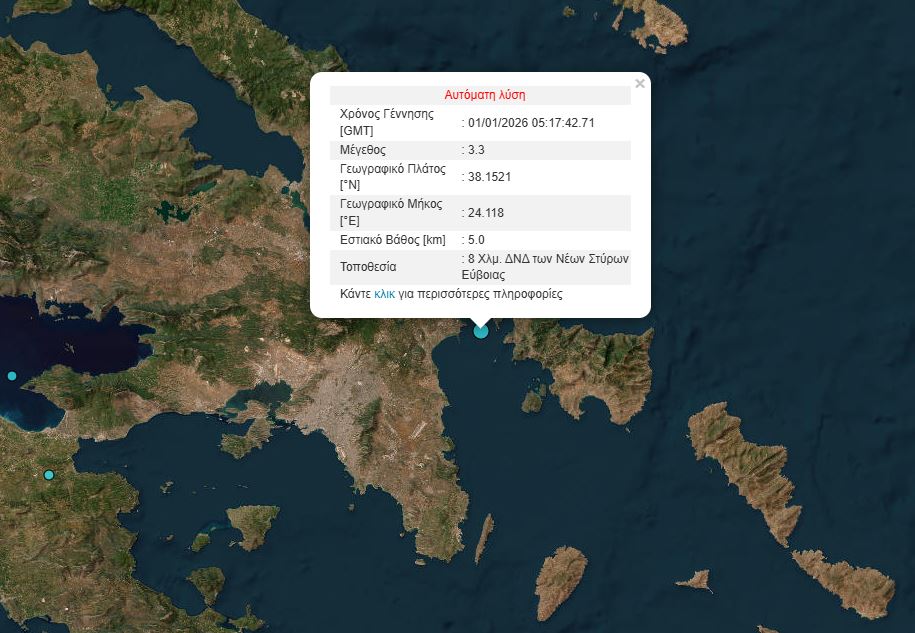
Task: Click Aegina island on the map
Action: 254,524
